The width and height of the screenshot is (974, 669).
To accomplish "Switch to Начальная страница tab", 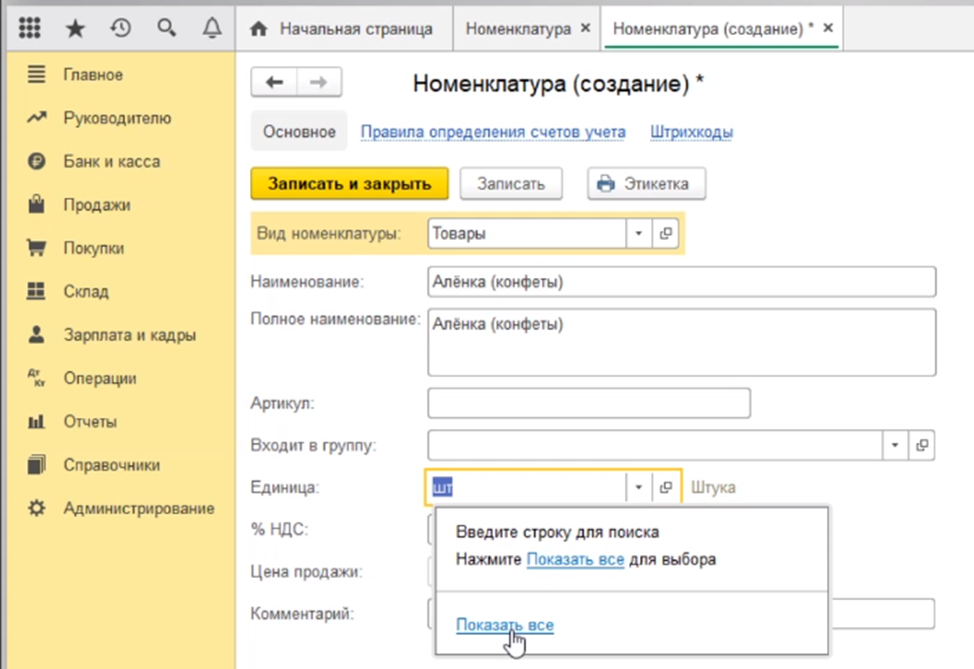I will point(343,29).
